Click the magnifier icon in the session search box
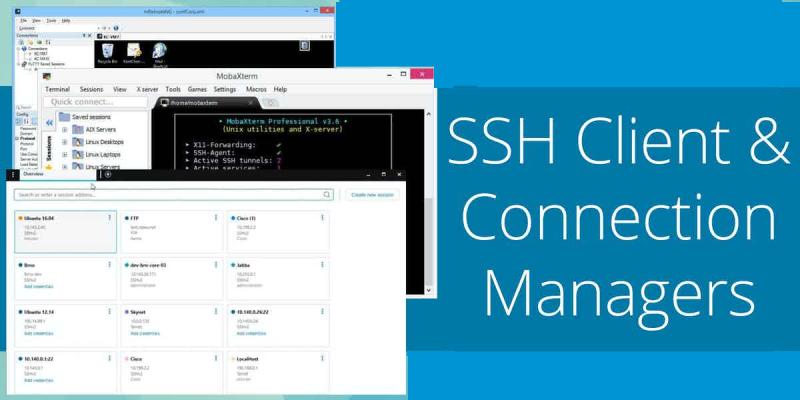Viewport: 800px width, 400px height. (327, 195)
